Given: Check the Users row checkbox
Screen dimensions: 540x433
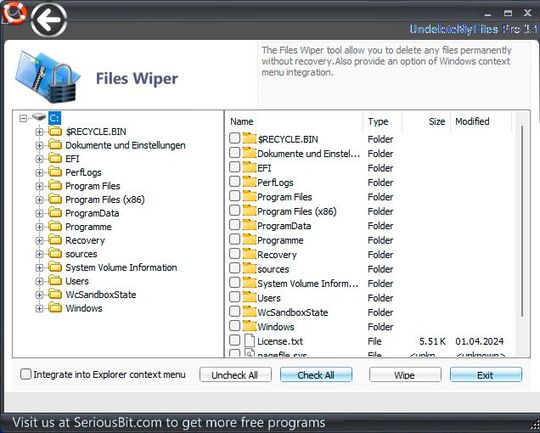Looking at the screenshot, I should click(235, 297).
